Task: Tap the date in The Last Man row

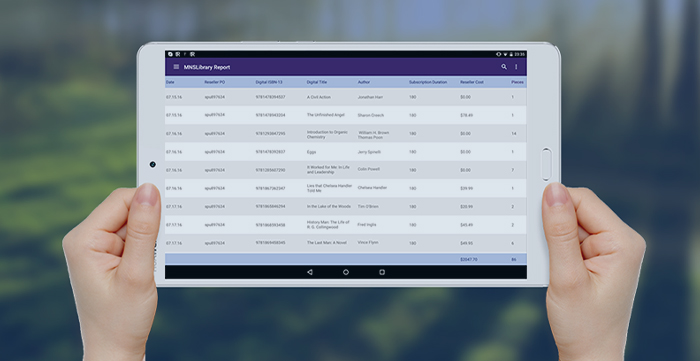Action: tap(174, 243)
